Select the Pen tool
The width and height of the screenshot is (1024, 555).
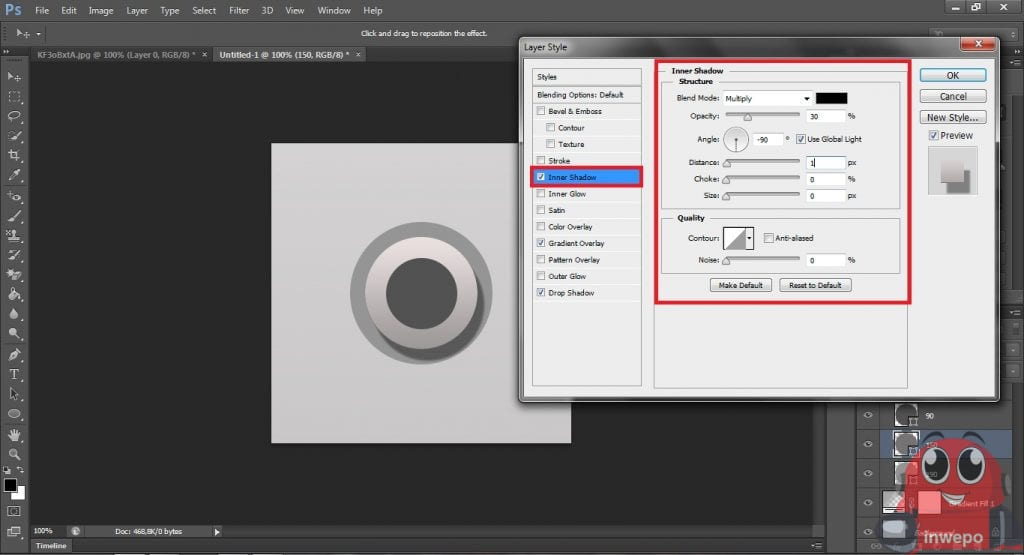point(15,354)
